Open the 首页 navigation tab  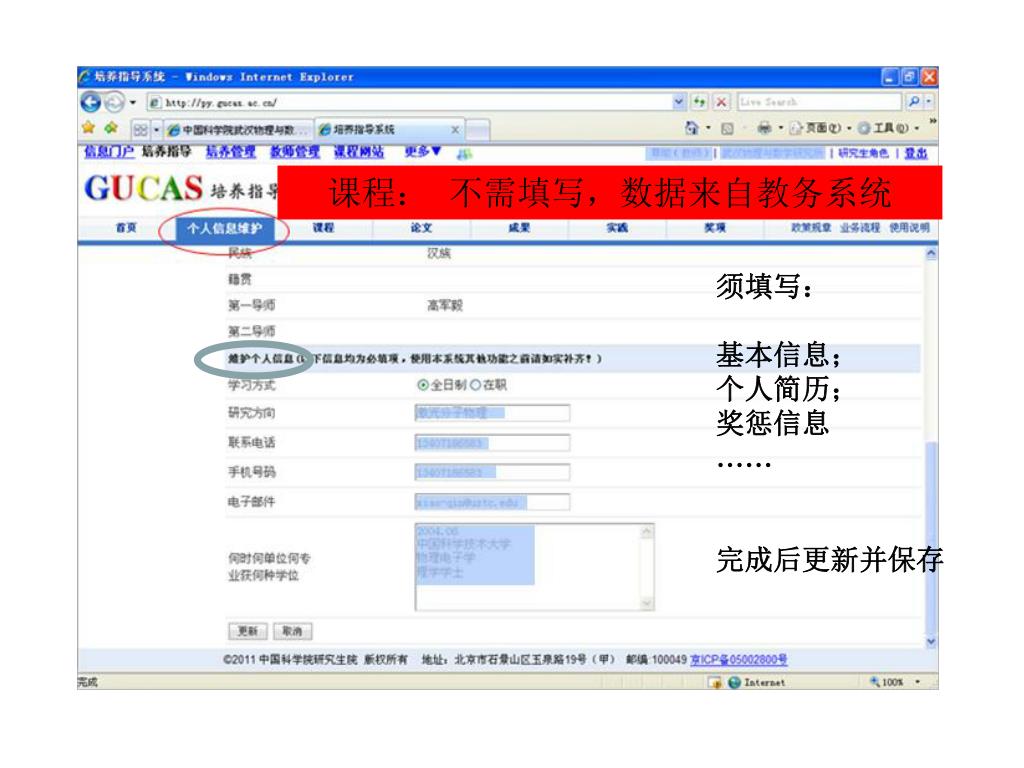(x=127, y=228)
